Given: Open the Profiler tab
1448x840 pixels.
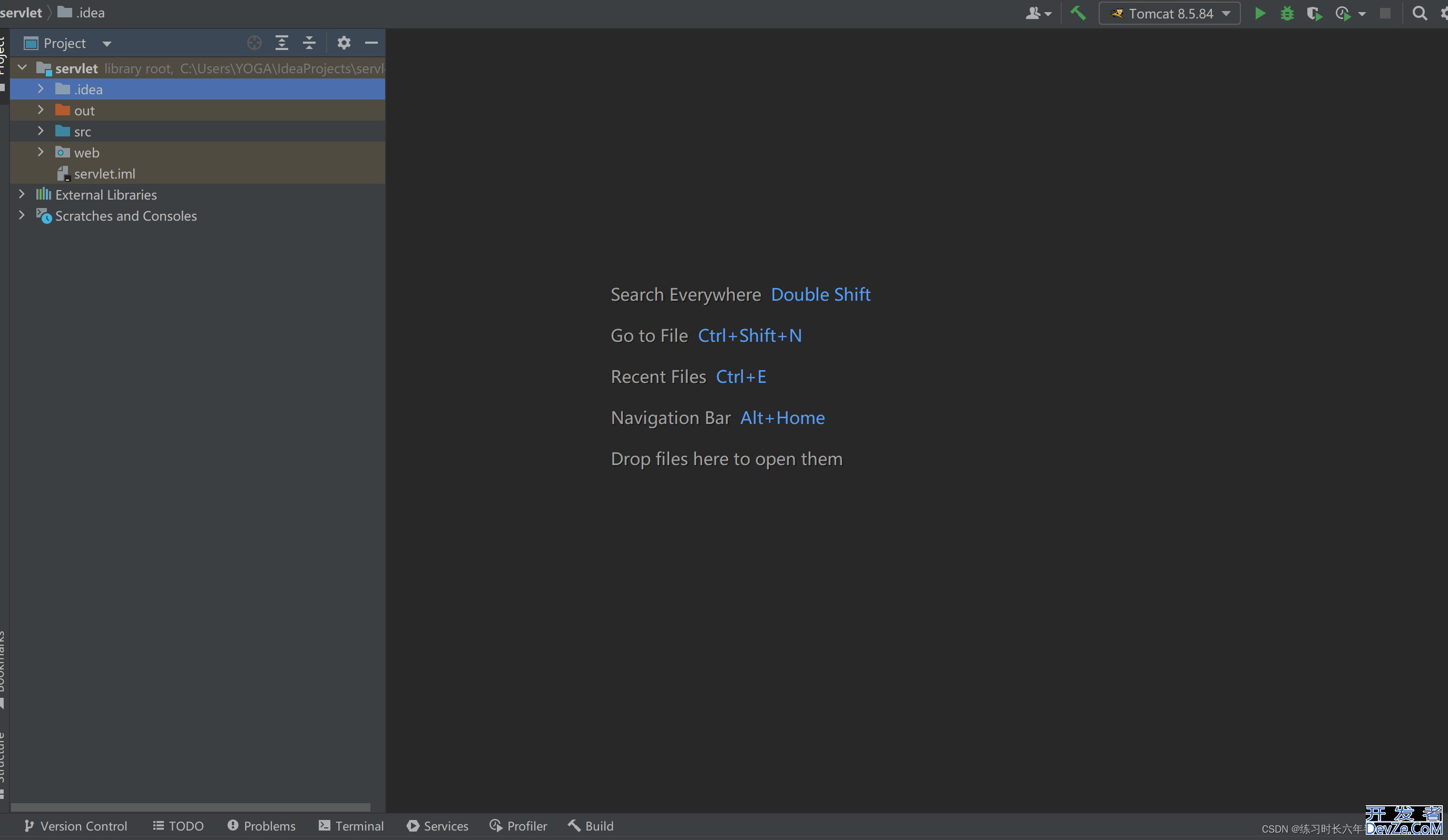Looking at the screenshot, I should click(518, 826).
